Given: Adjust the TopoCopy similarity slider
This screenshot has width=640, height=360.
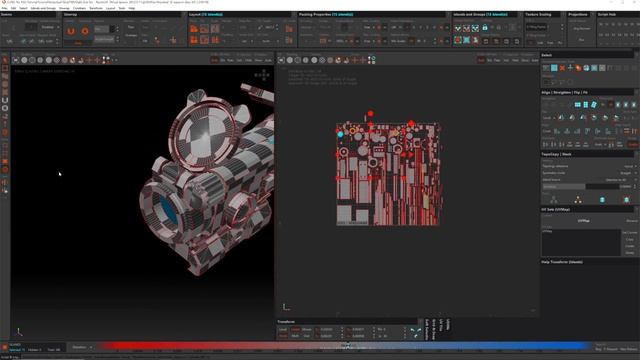Looking at the screenshot, I should (x=581, y=187).
